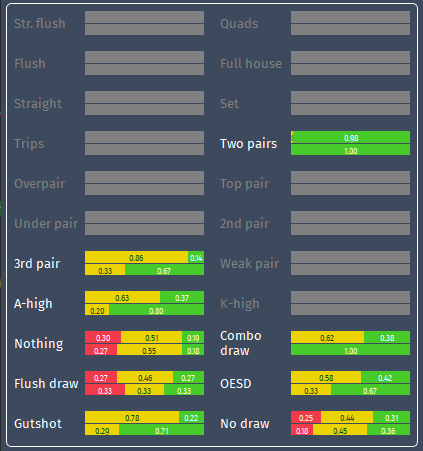Select the OESD draw category

coord(236,383)
